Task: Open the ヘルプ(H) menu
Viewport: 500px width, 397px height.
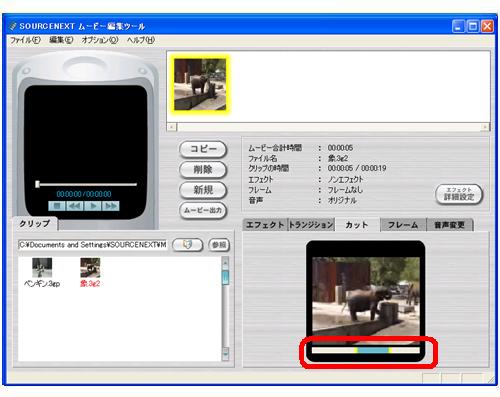Action: [x=140, y=40]
